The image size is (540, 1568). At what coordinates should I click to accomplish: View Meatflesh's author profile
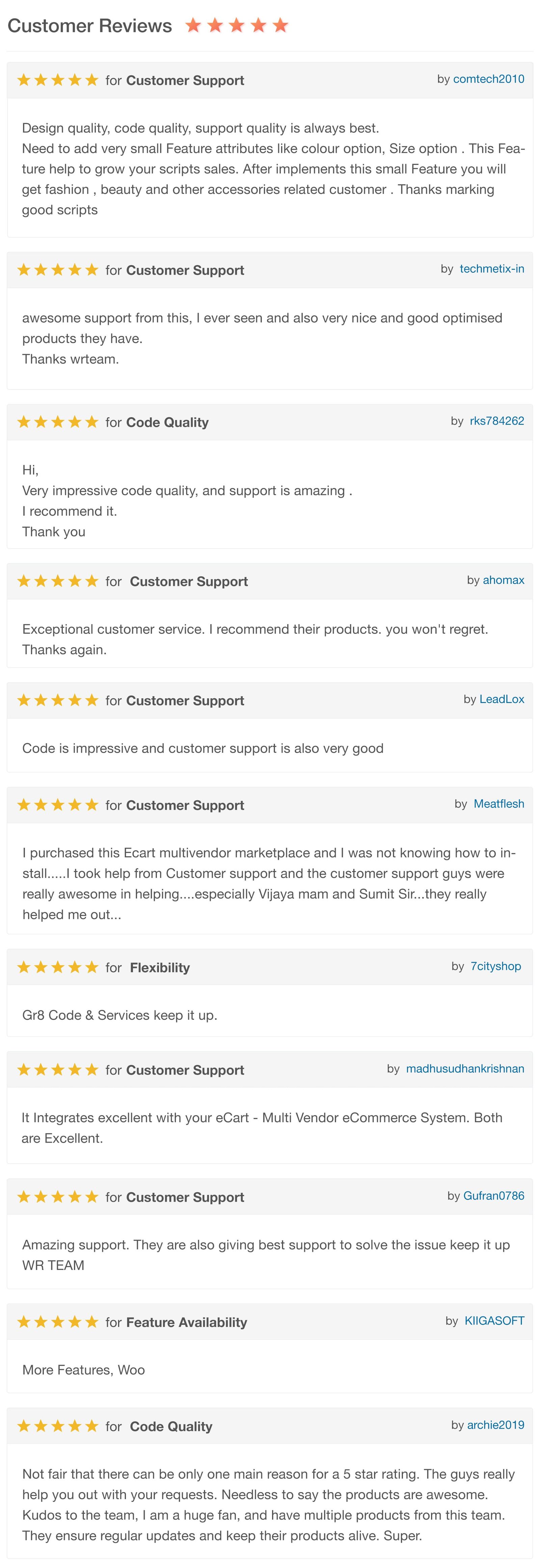click(498, 804)
